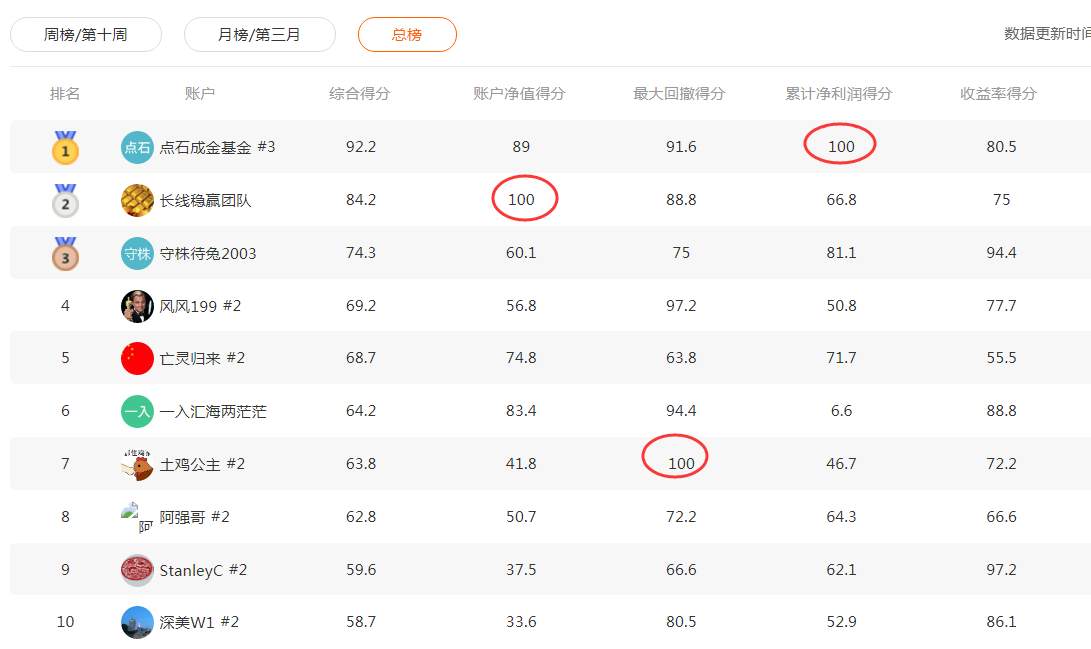Click drawdown score 100 for 土鸡公主
This screenshot has height=649, width=1091.
(x=681, y=463)
